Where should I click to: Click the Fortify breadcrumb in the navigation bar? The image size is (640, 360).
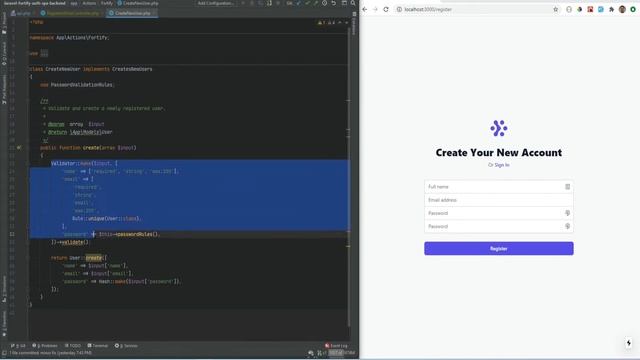coord(107,3)
